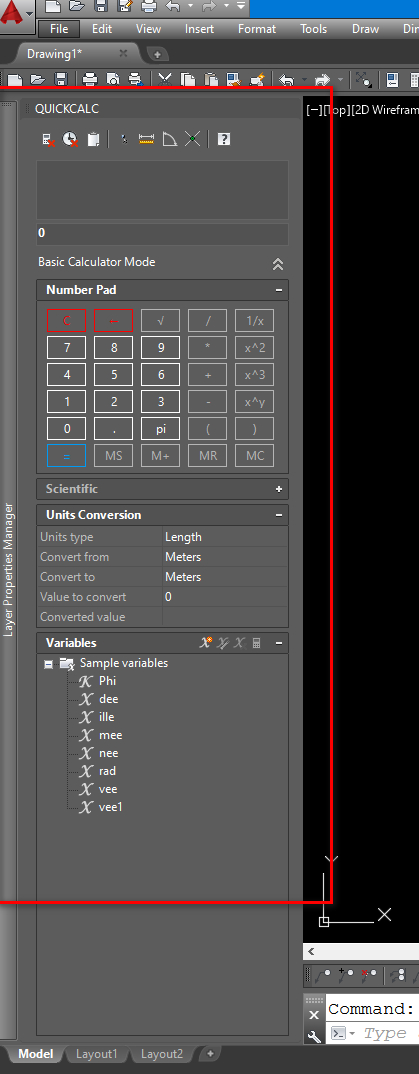The image size is (419, 1074).
Task: Collapse the Units Conversion section
Action: point(279,515)
